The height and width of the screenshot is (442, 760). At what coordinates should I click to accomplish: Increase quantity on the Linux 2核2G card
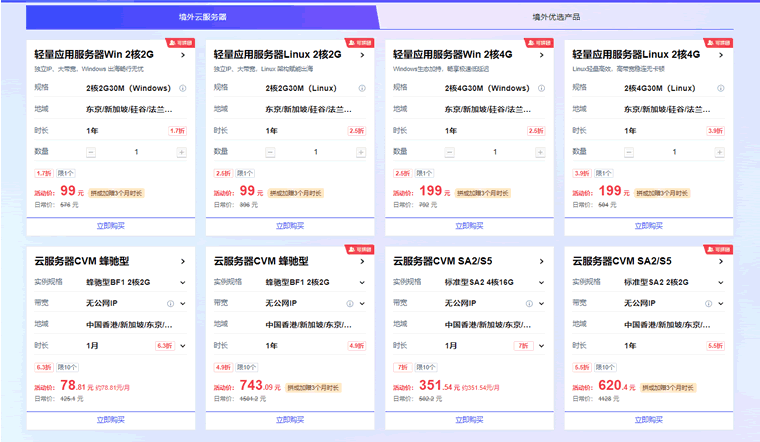coord(361,152)
